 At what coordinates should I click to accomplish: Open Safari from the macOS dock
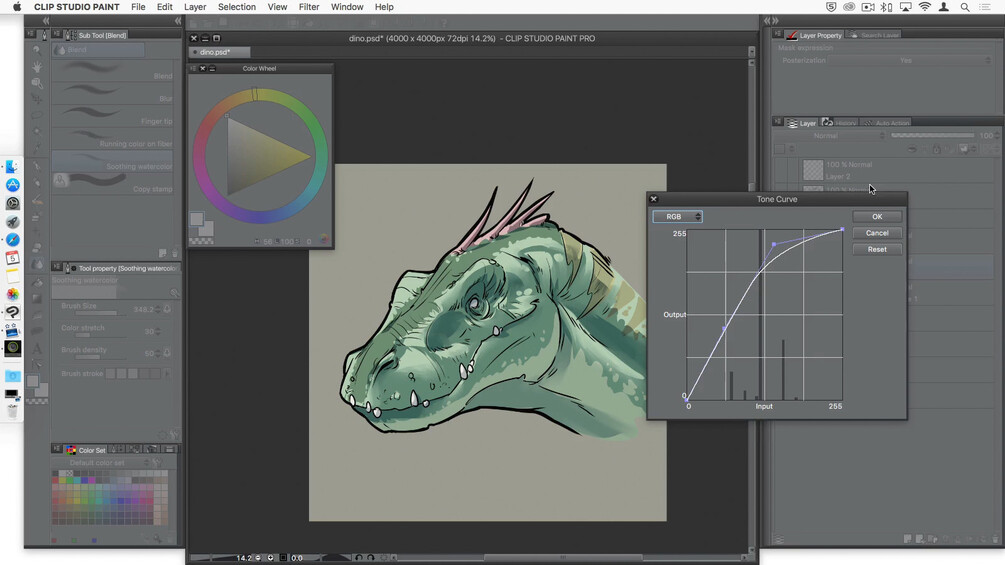pos(13,240)
